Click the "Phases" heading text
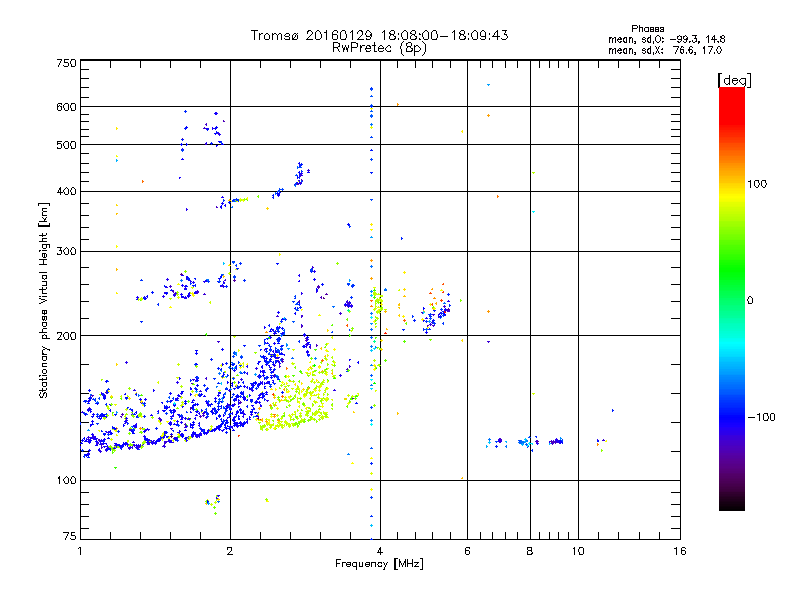The height and width of the screenshot is (600, 800). tap(647, 29)
